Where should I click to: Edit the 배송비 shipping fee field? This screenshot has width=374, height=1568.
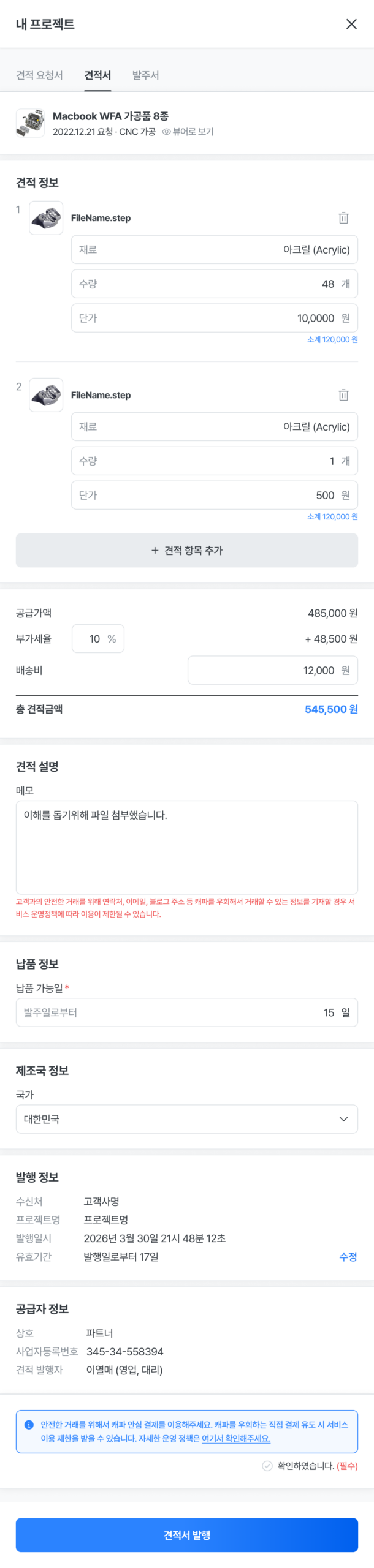pos(272,670)
